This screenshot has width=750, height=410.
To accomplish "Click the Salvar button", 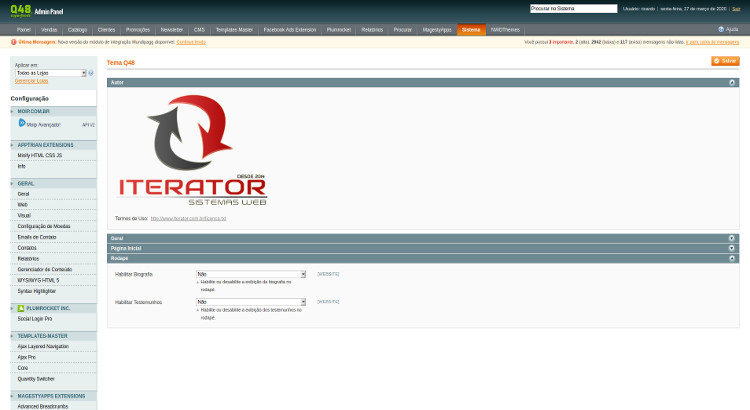I will pyautogui.click(x=725, y=61).
